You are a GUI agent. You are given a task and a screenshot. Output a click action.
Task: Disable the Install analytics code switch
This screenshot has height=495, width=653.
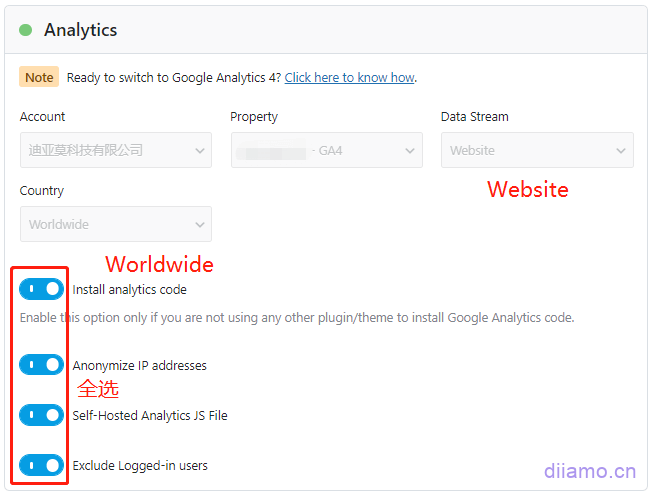pyautogui.click(x=41, y=289)
